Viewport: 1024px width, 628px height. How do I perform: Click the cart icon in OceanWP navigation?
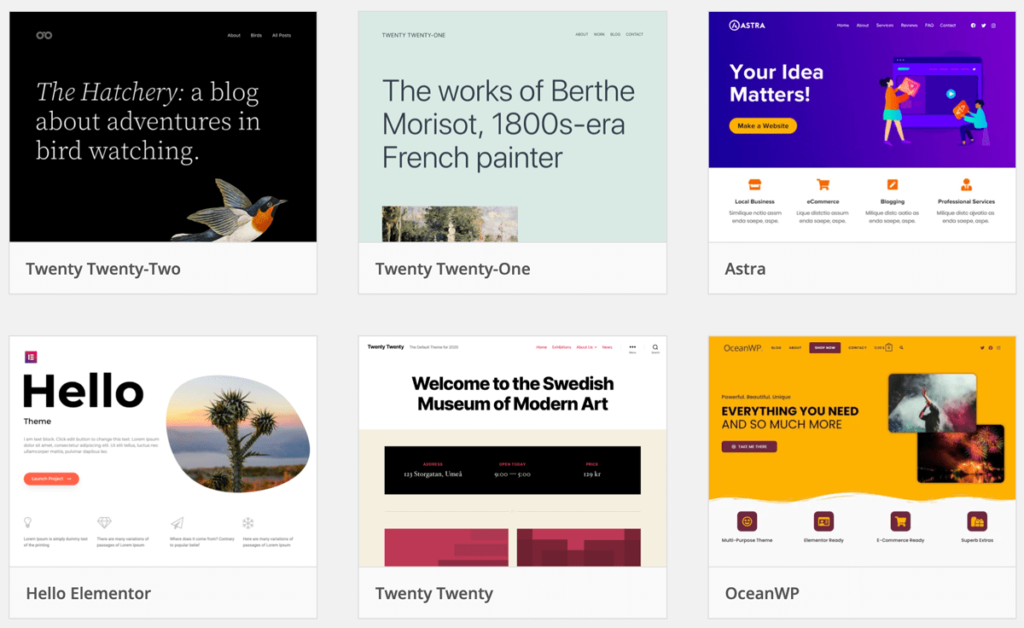click(x=888, y=348)
